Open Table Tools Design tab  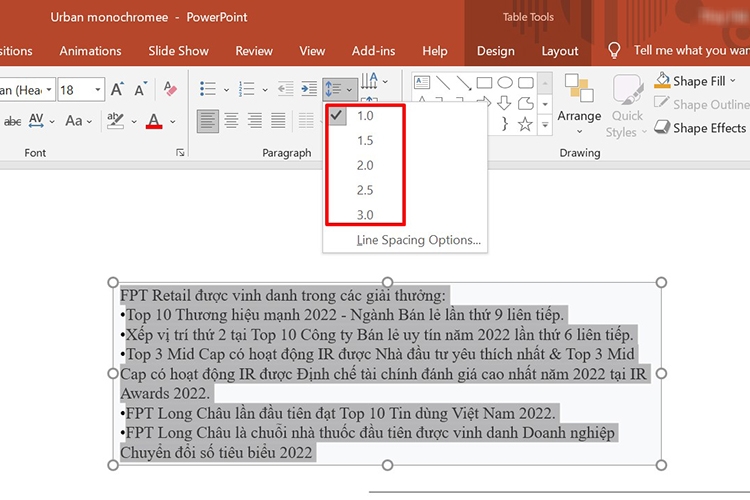point(496,51)
